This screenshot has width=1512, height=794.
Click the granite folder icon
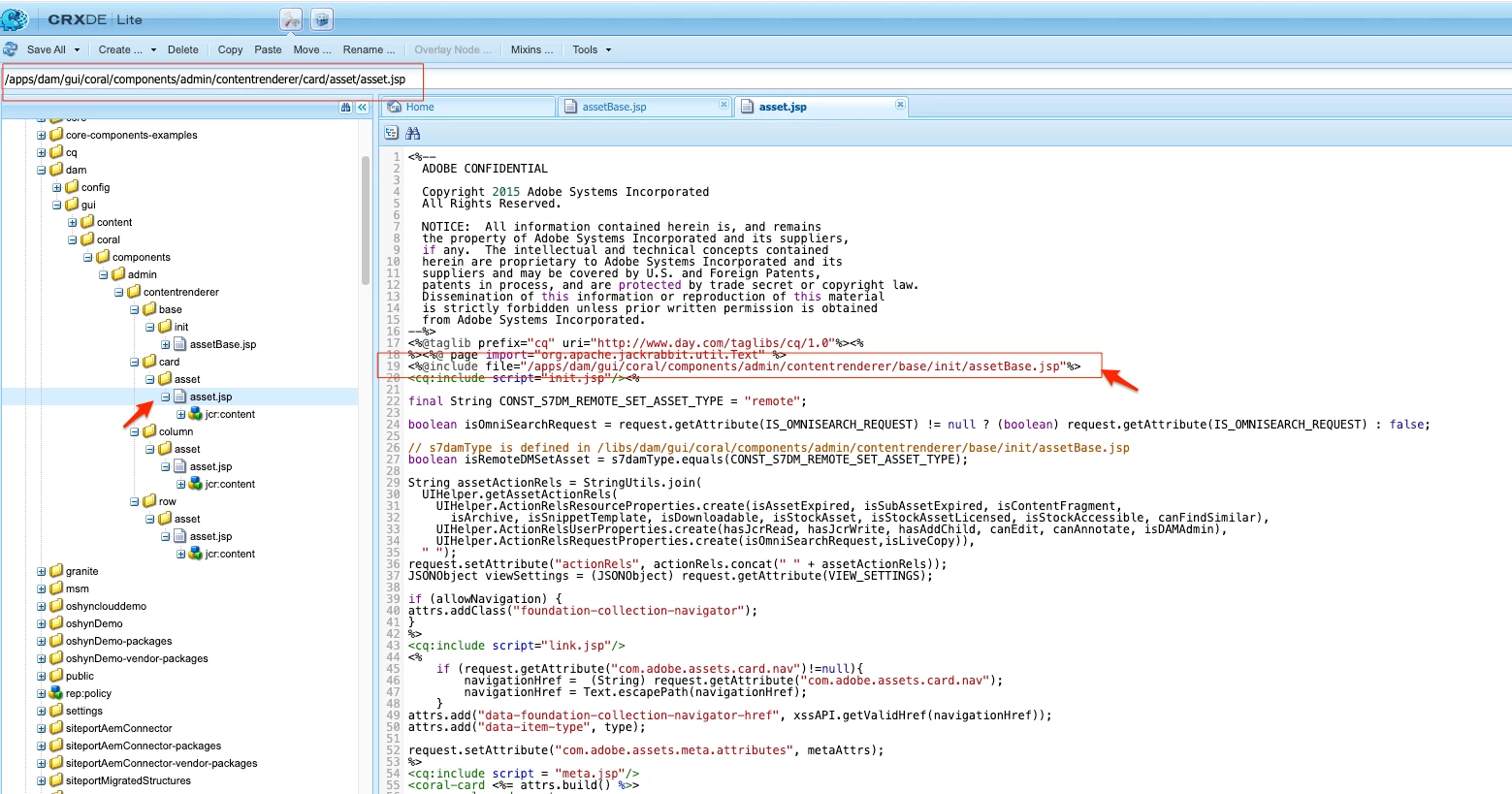pos(56,571)
